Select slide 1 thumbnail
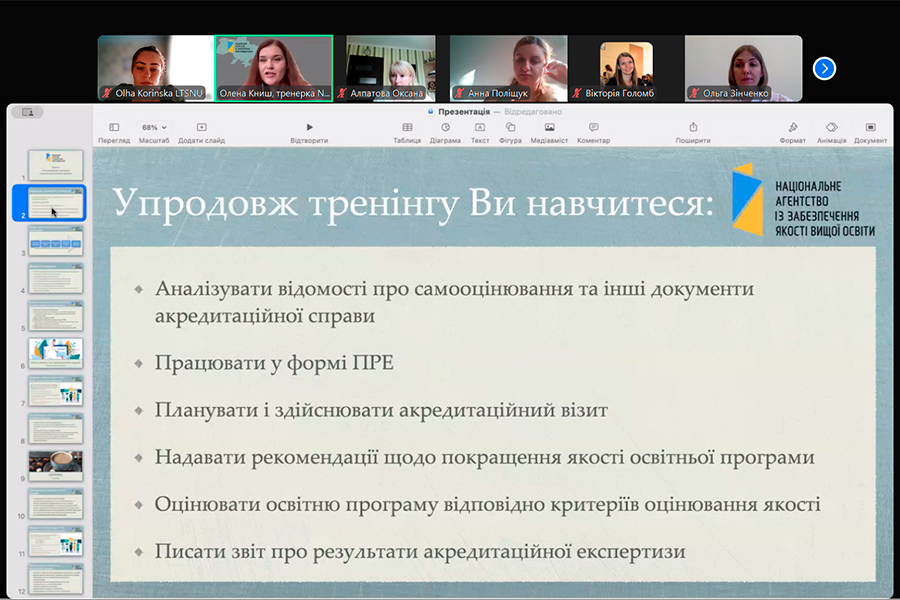This screenshot has width=900, height=600. (56, 165)
